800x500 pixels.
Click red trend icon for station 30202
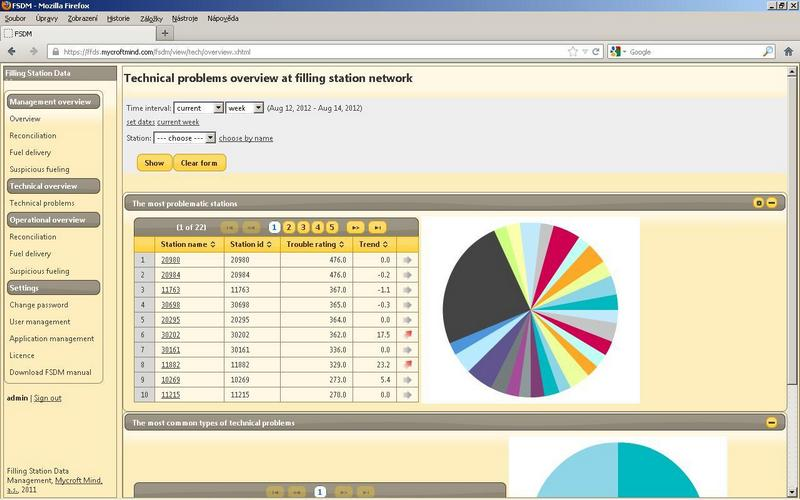coord(407,335)
